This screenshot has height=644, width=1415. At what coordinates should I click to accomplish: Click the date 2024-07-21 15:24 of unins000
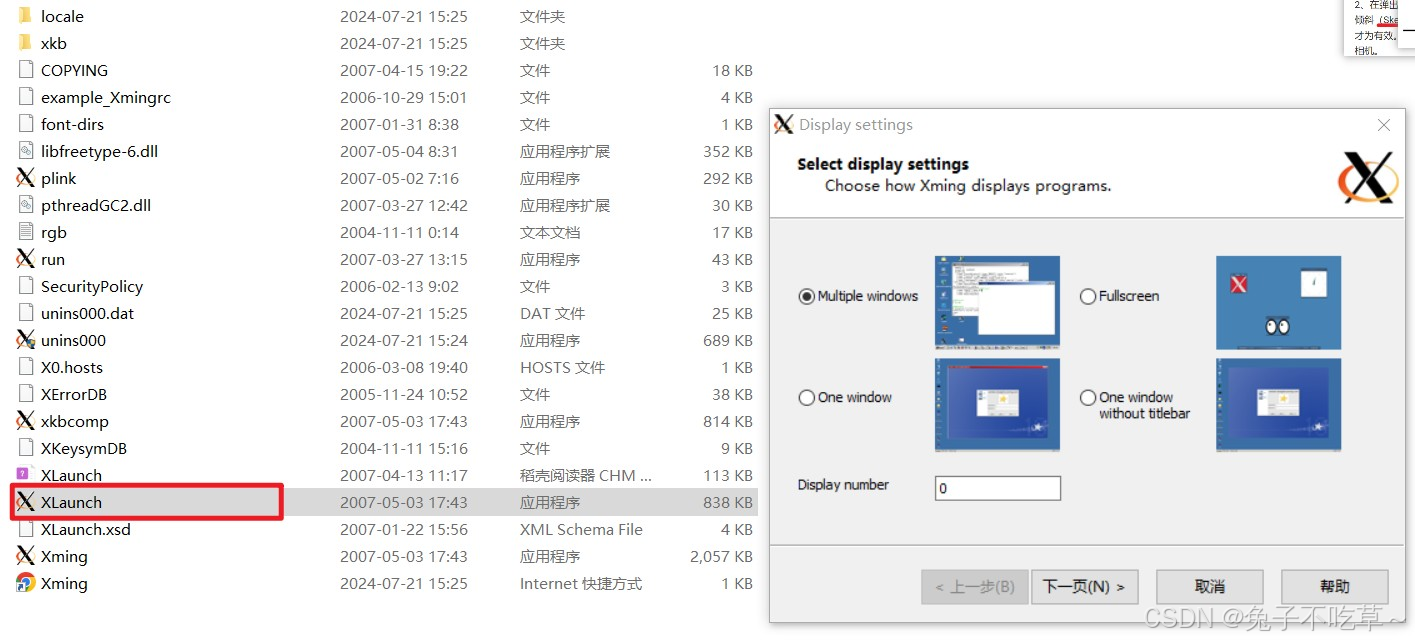[404, 340]
